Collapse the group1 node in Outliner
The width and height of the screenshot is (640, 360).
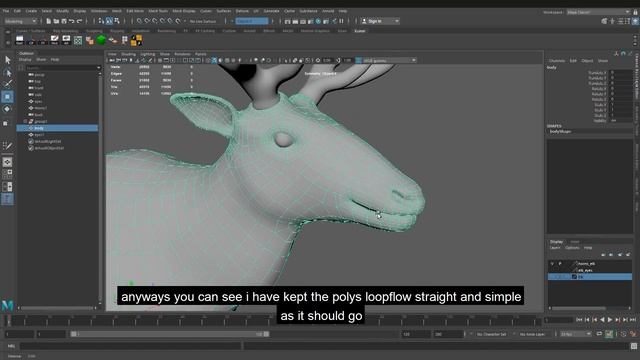coord(25,121)
